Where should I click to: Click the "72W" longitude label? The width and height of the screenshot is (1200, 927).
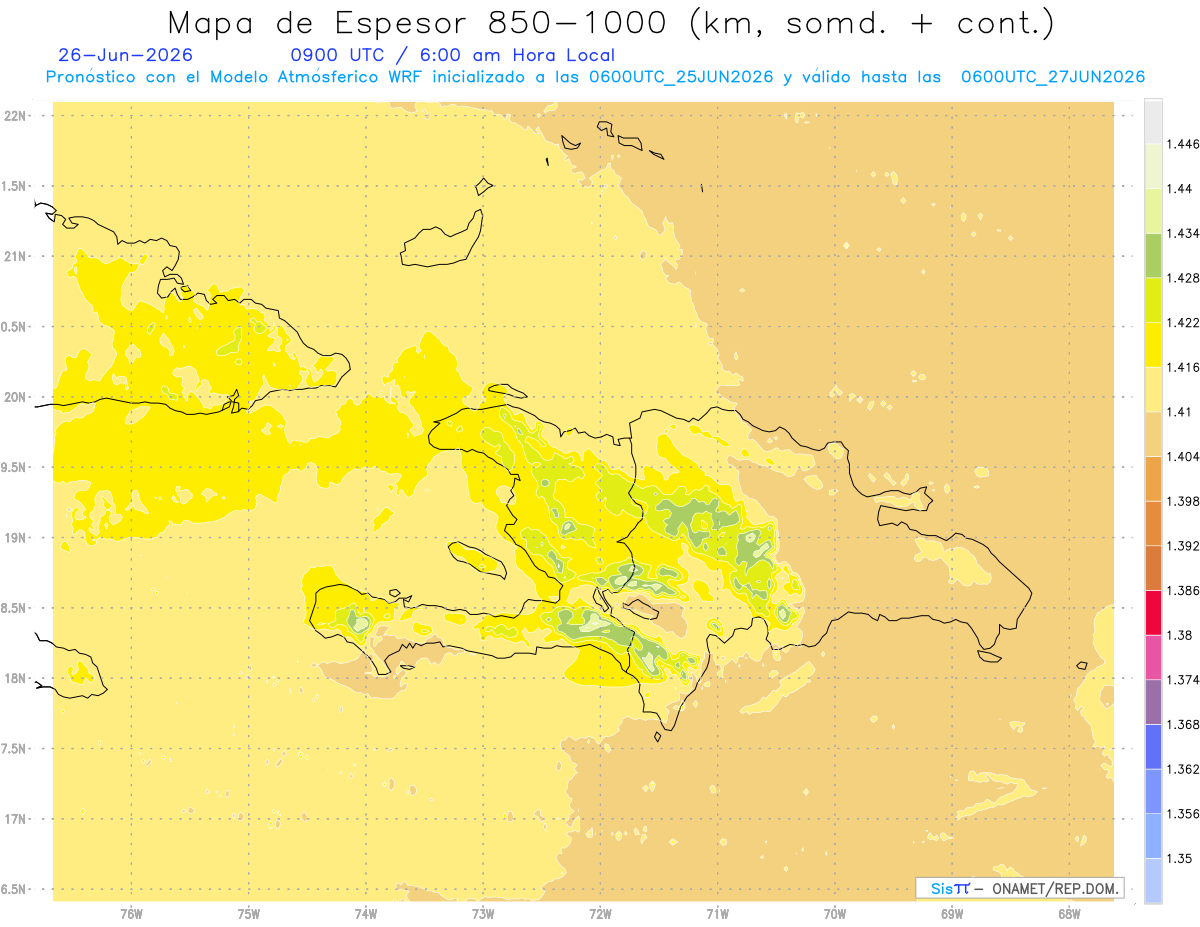pyautogui.click(x=601, y=914)
